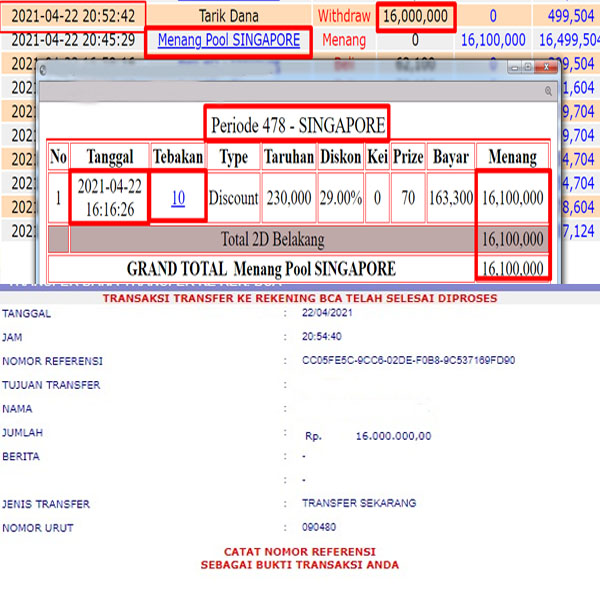Screen dimensions: 600x600
Task: Click the Withdraw status text
Action: 344,16
